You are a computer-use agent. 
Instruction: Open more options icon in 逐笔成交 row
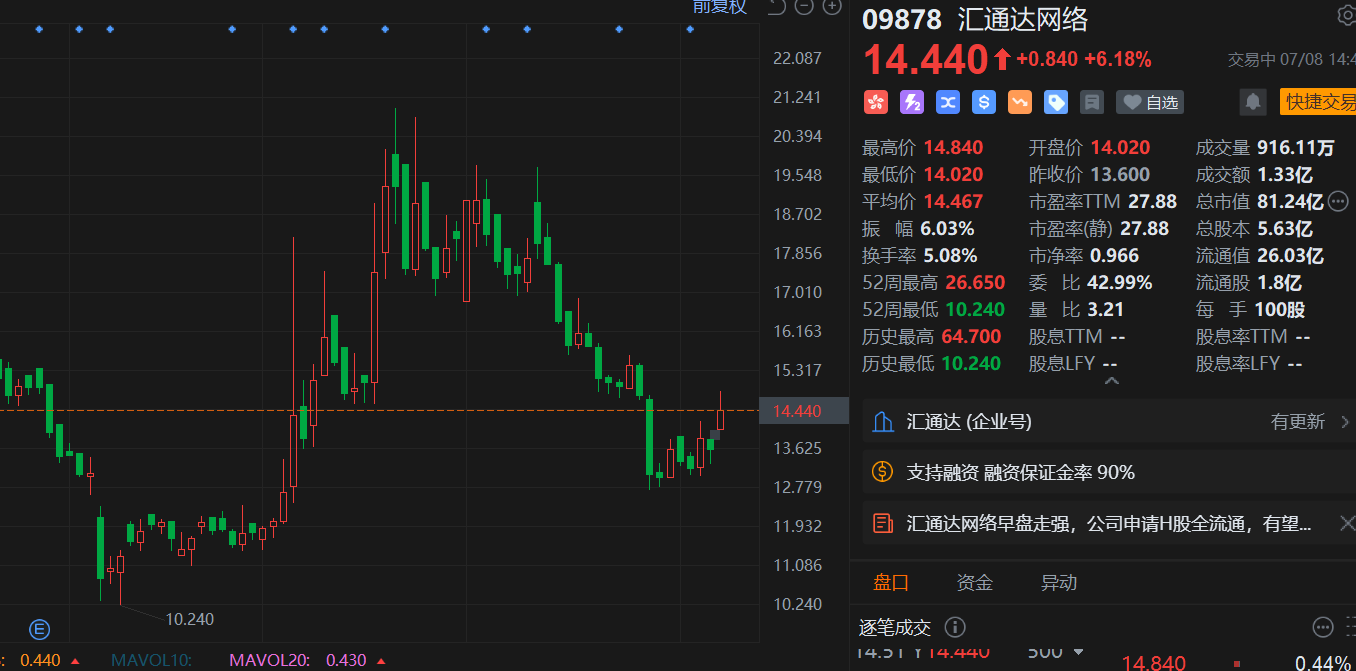click(1322, 627)
